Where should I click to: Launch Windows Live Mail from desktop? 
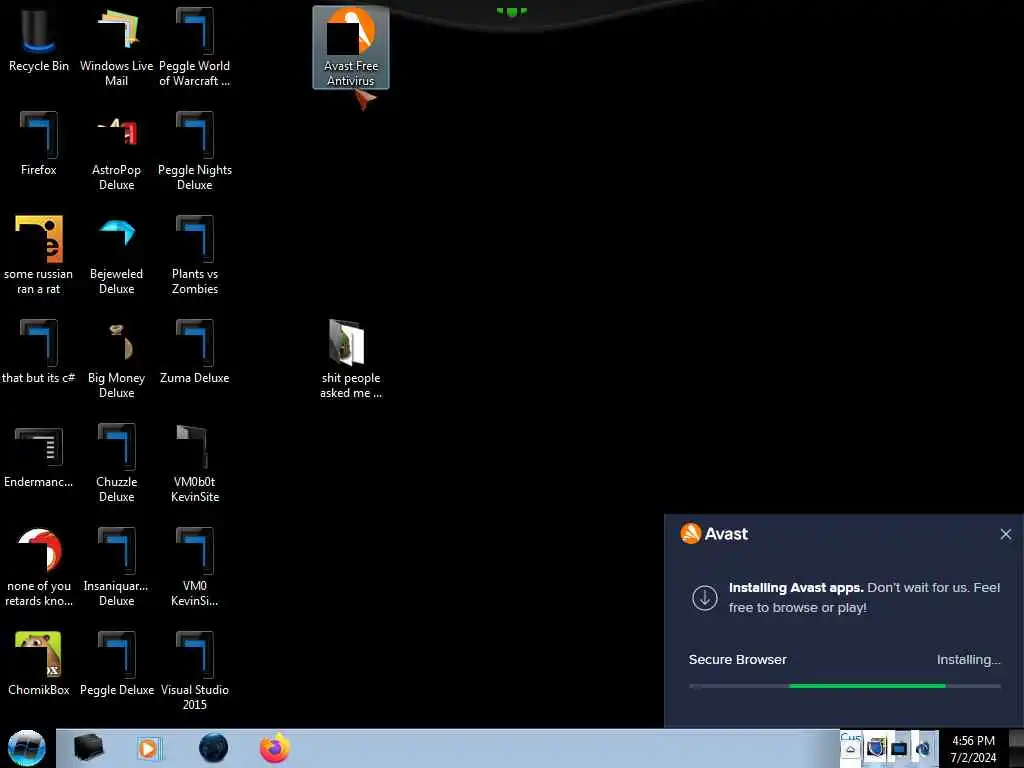click(116, 47)
